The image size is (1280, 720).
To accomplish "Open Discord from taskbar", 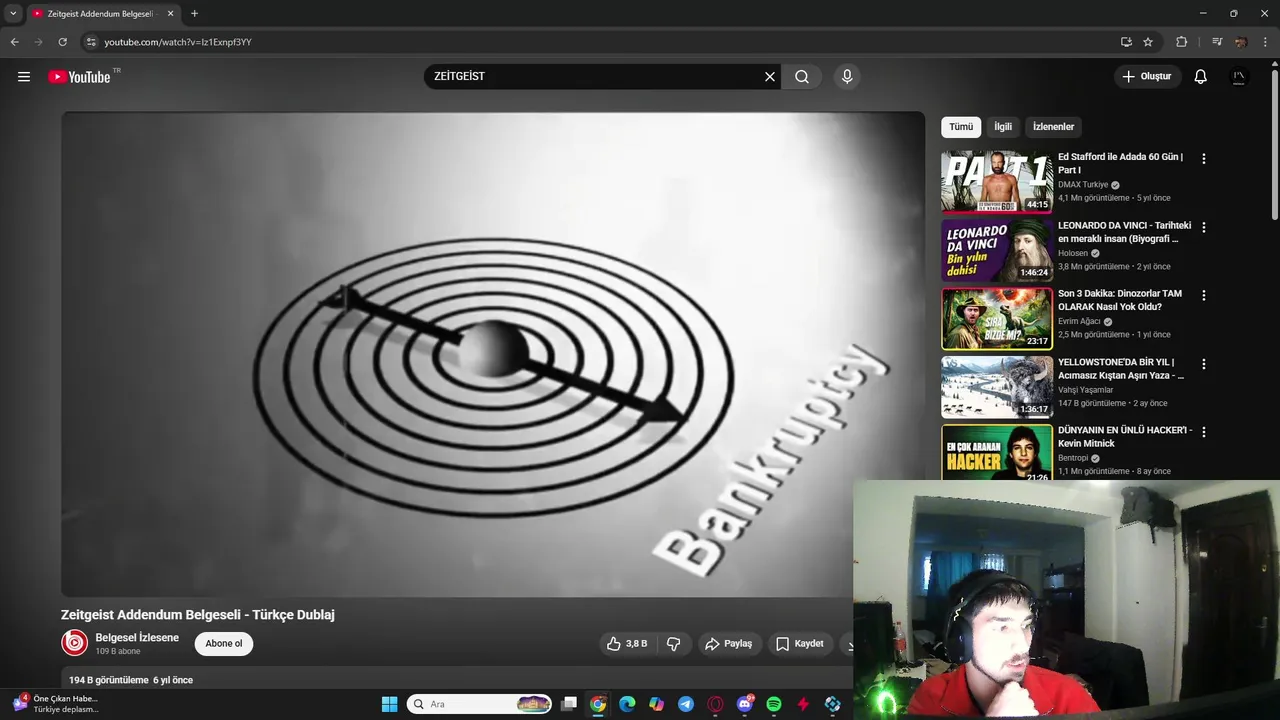I will click(x=744, y=704).
